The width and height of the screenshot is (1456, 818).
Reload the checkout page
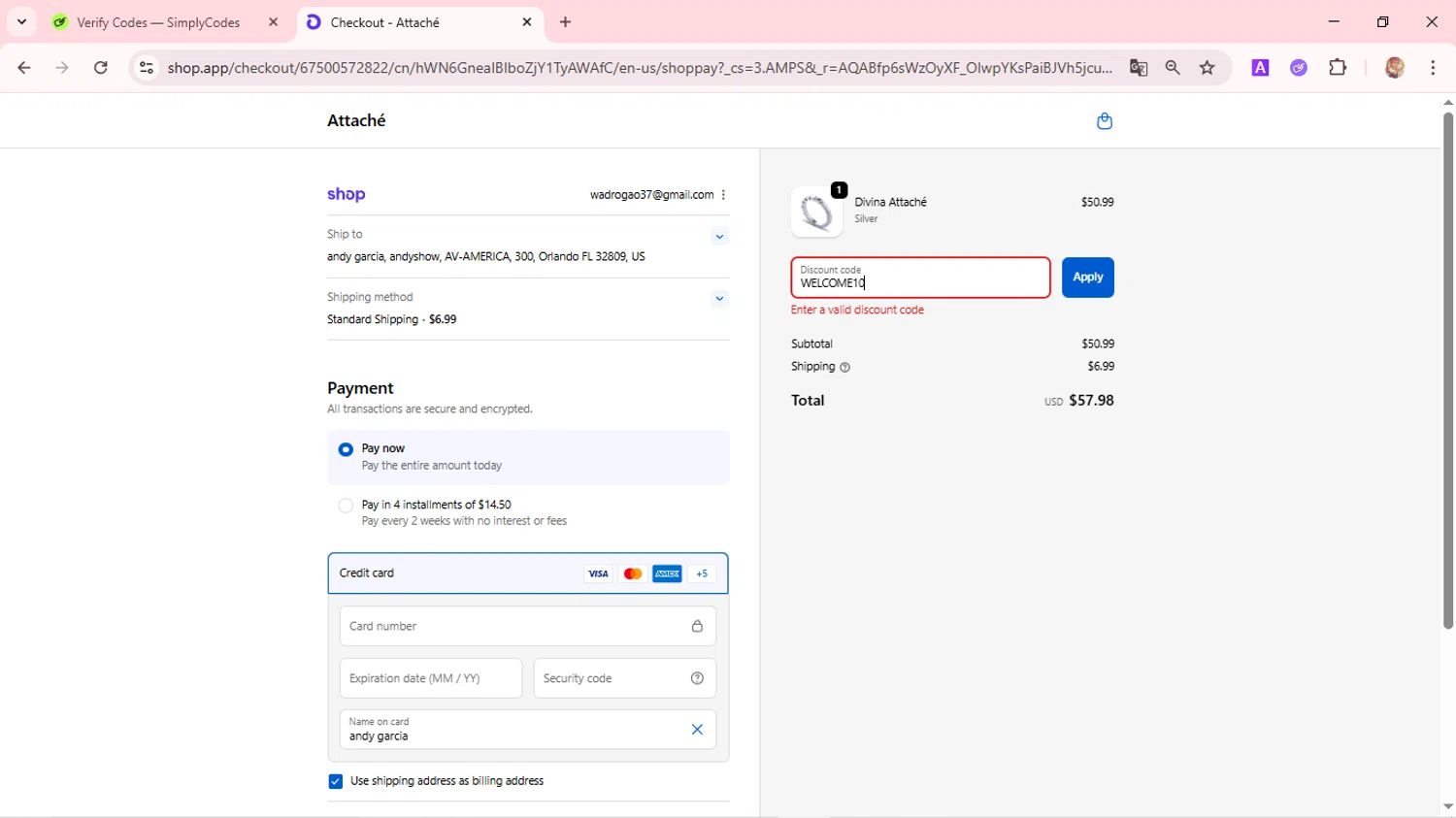click(x=101, y=68)
